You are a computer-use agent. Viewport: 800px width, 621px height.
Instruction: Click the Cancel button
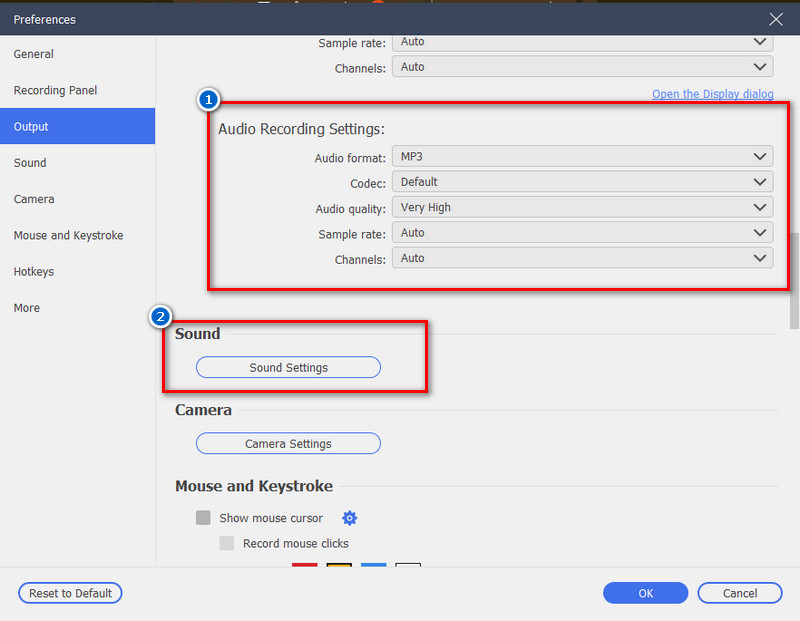[740, 593]
